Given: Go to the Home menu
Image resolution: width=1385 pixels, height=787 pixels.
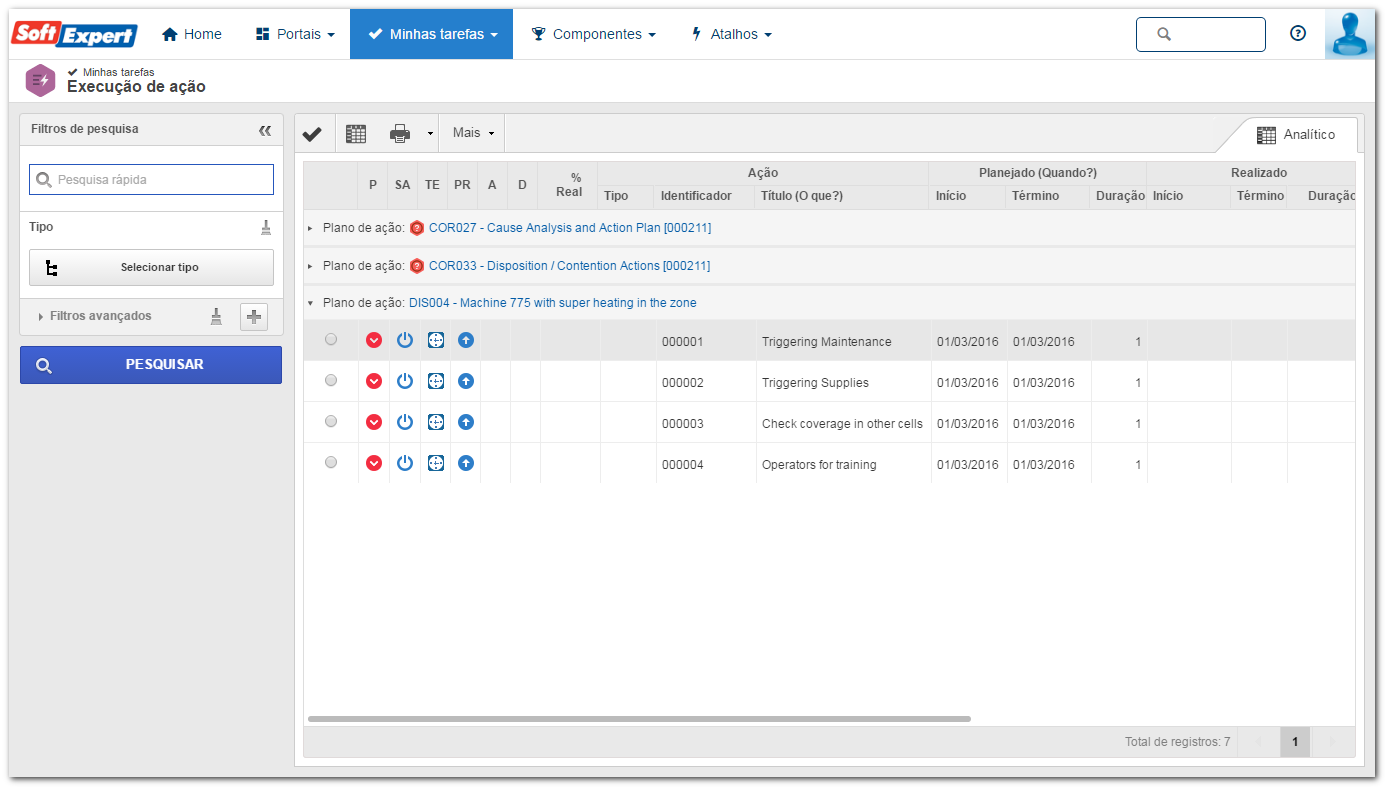Looking at the screenshot, I should pyautogui.click(x=192, y=34).
